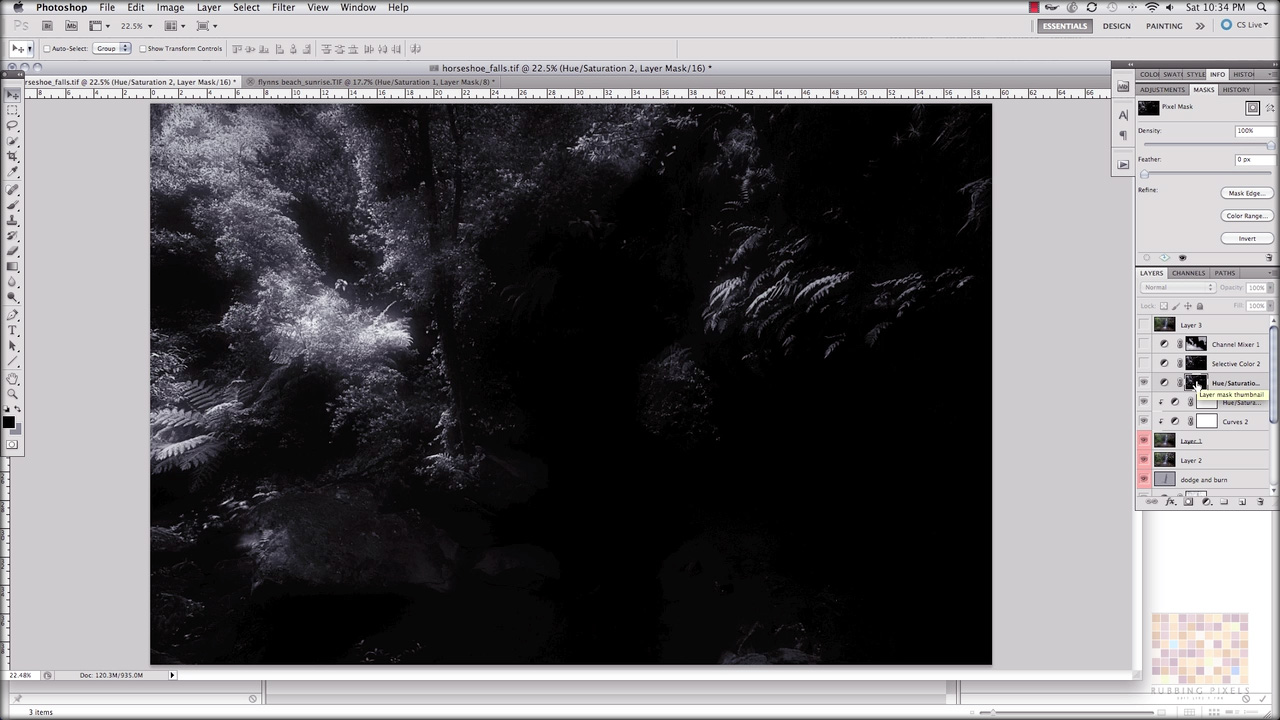Hide the Curves 2 adjustment layer
This screenshot has height=720, width=1280.
click(1144, 421)
